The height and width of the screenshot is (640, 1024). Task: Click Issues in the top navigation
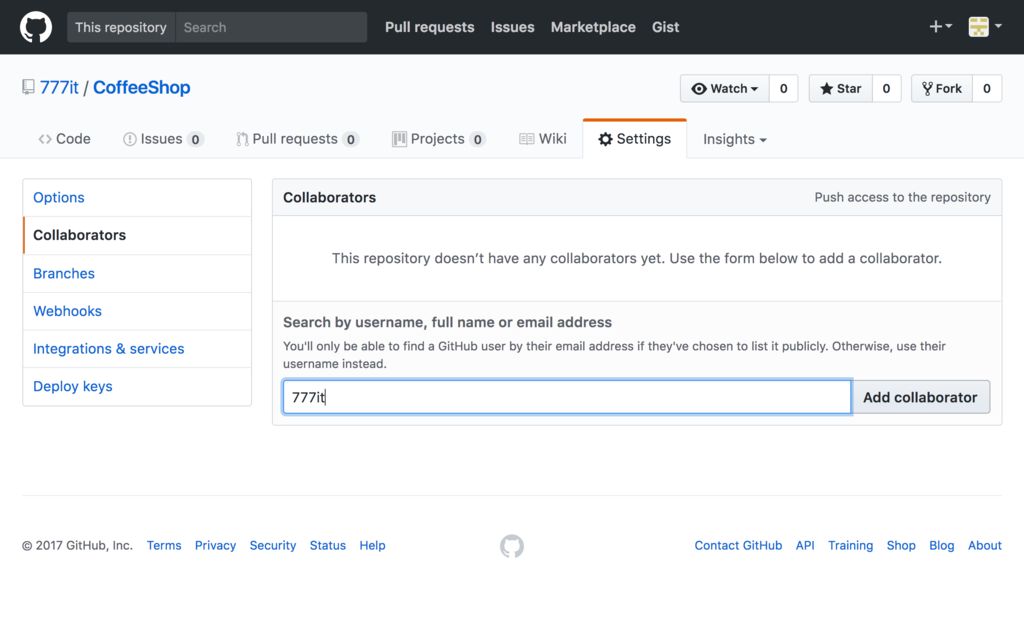[513, 27]
